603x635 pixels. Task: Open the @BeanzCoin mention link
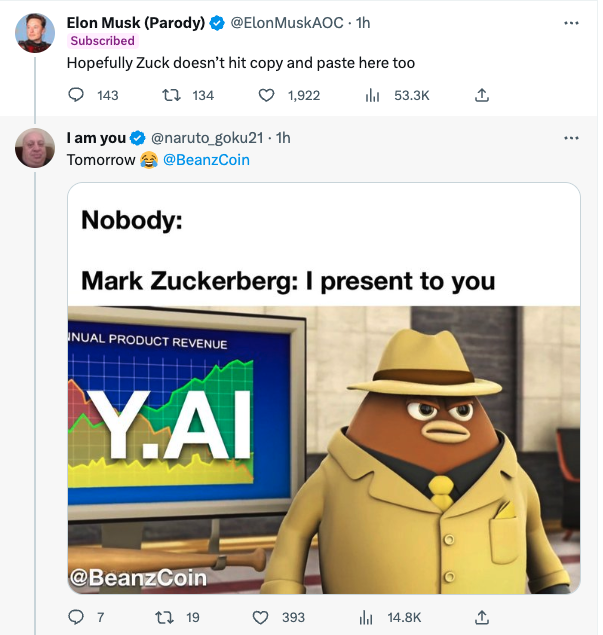(206, 160)
